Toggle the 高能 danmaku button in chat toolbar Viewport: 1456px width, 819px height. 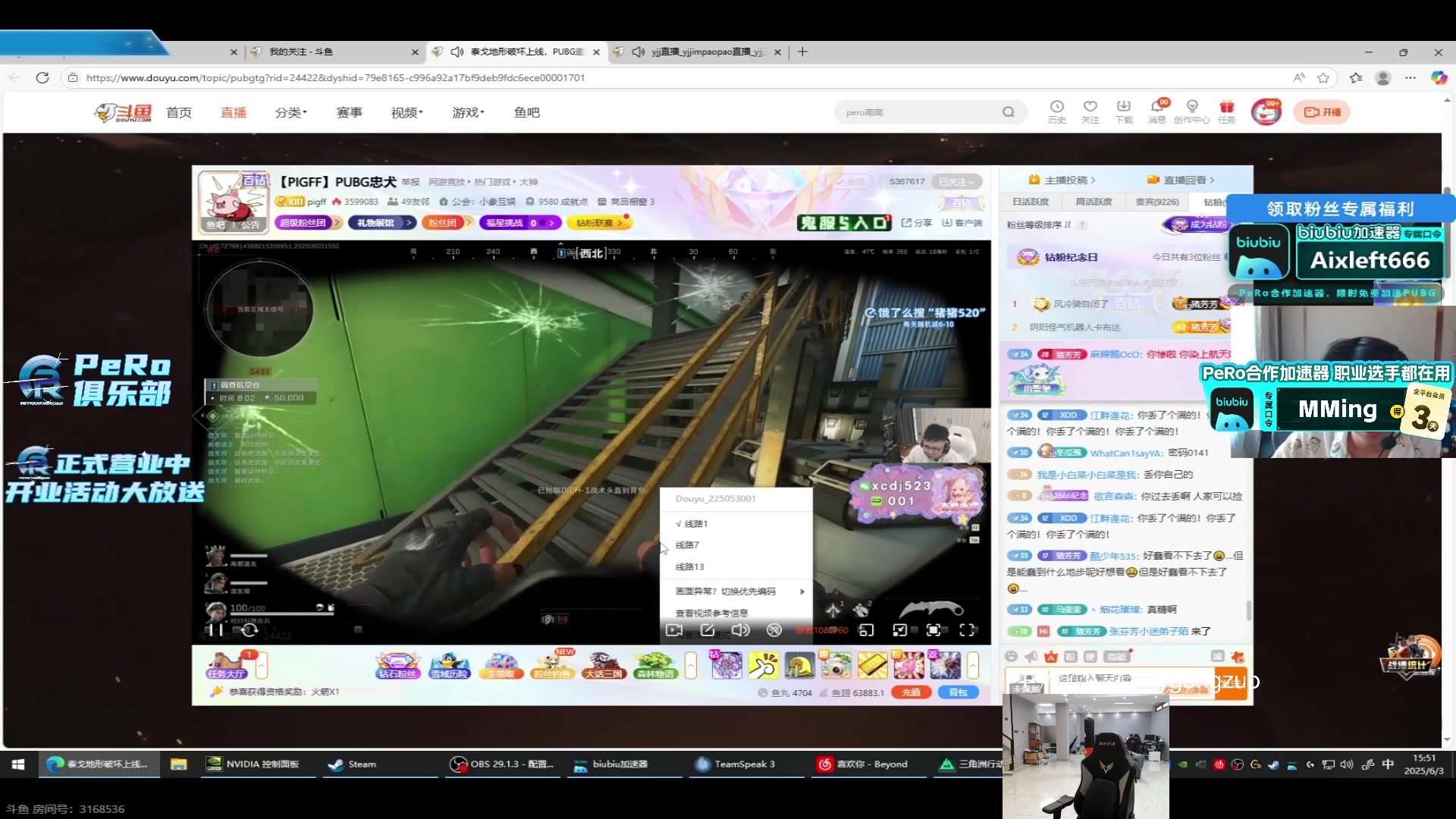1116,657
